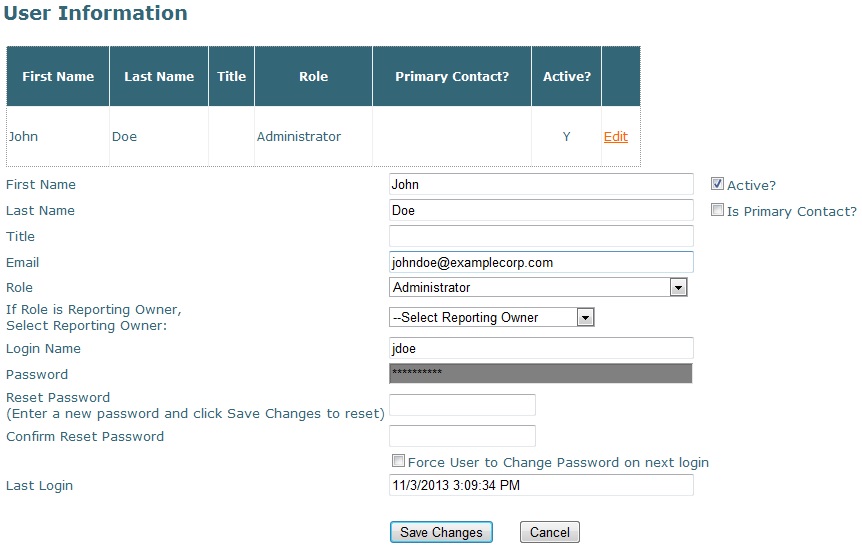Click the Primary Contact? column header

point(451,77)
